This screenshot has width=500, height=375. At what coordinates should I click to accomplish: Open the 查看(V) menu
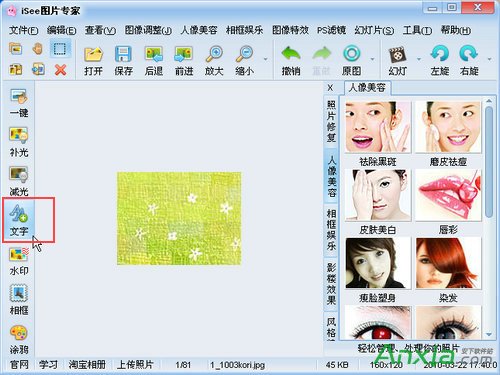(x=100, y=30)
